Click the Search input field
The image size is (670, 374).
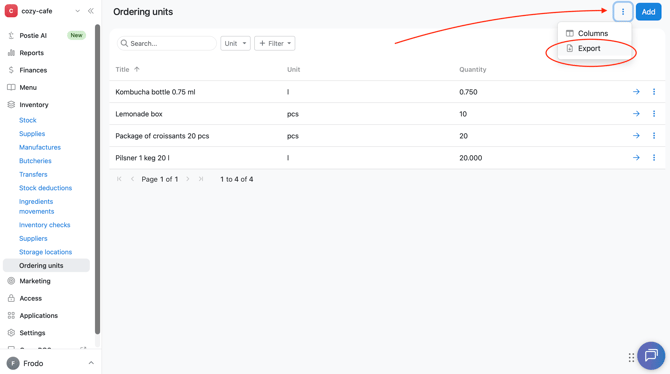point(167,43)
